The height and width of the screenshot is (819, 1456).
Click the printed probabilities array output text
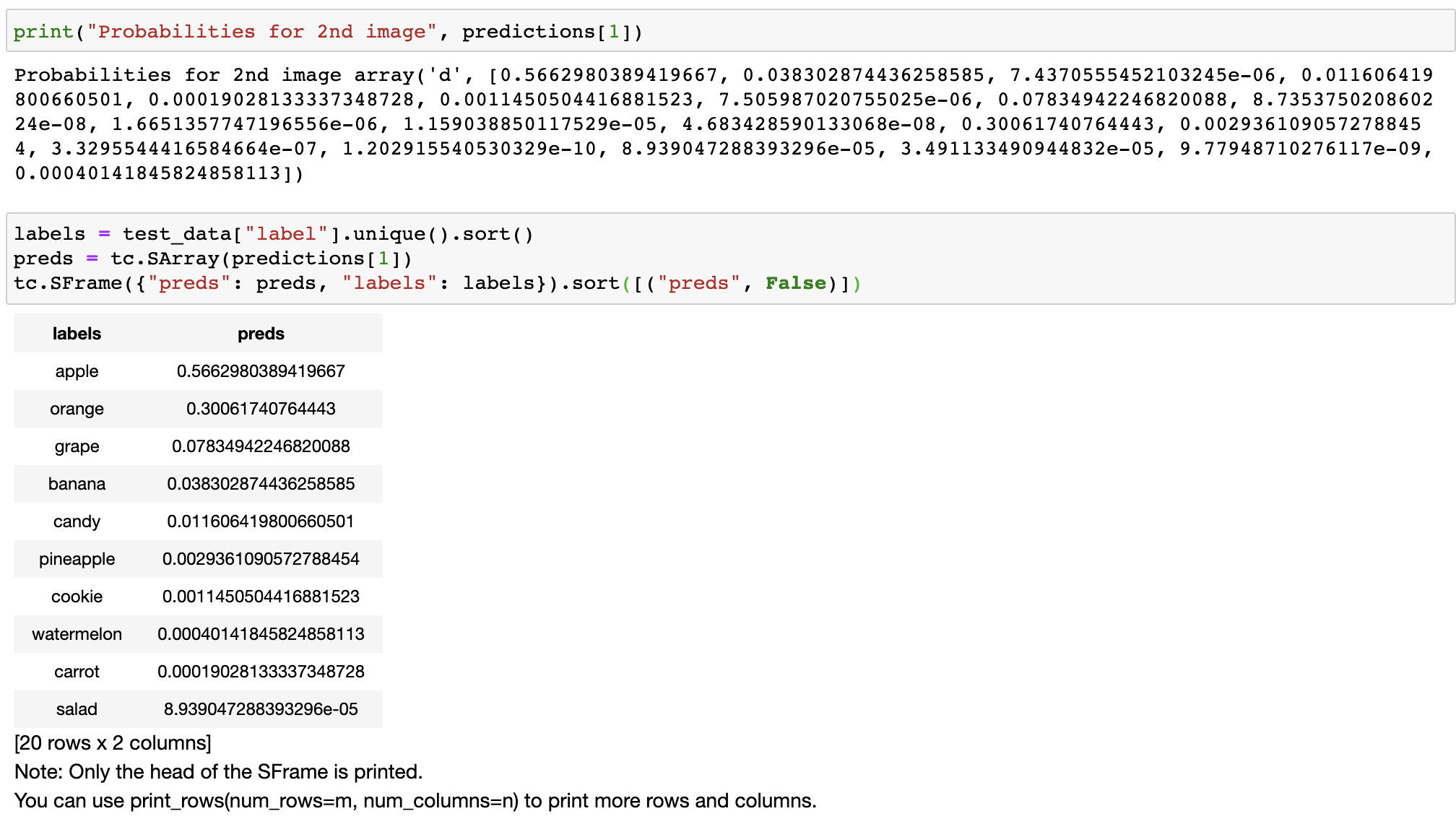coord(722,124)
